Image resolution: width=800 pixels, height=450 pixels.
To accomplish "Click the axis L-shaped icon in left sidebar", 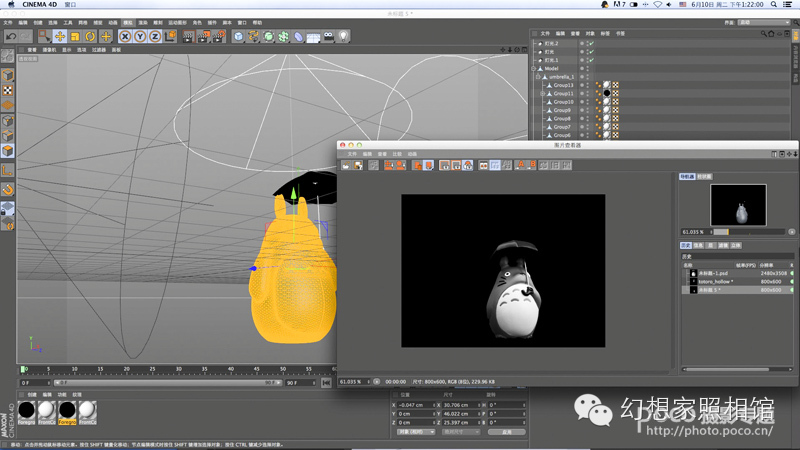I will point(8,170).
